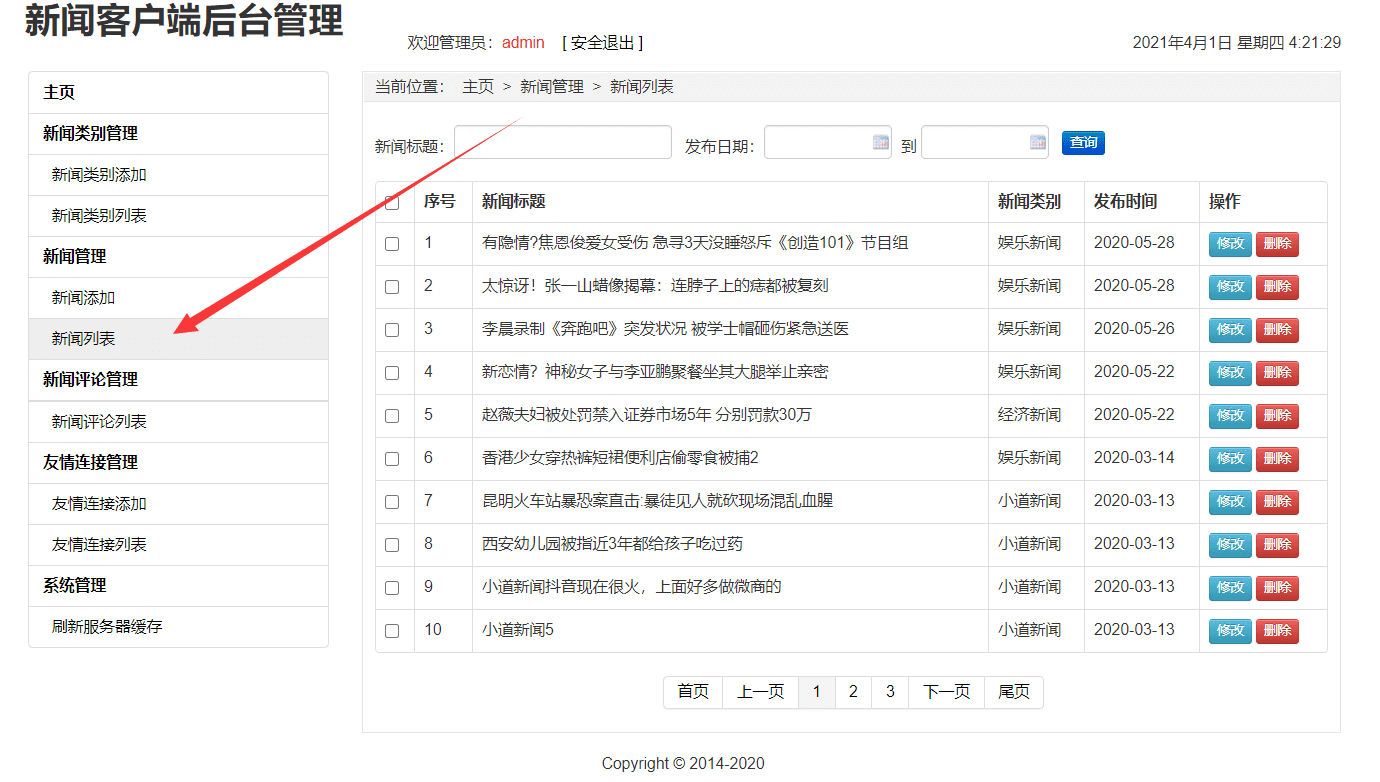Image resolution: width=1380 pixels, height=782 pixels.
Task: Click 修改 for news row 4
Action: point(1230,373)
